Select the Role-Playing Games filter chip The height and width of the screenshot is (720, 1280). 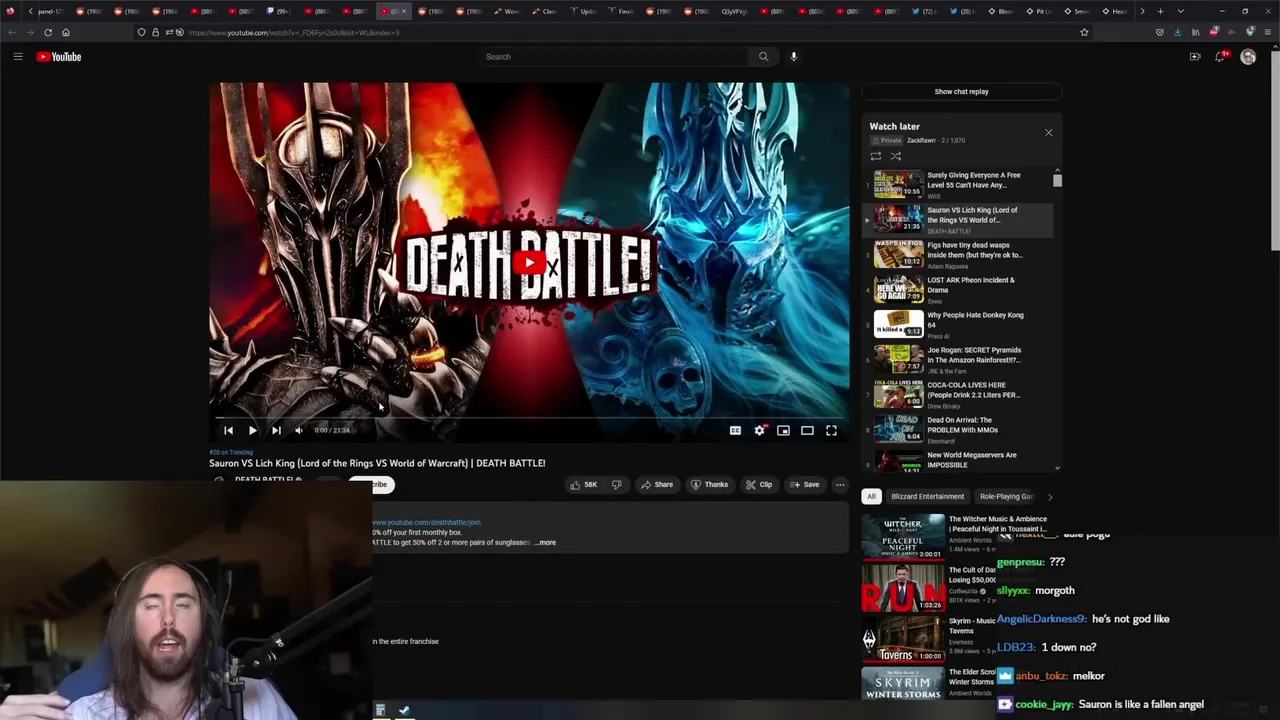(x=1007, y=497)
